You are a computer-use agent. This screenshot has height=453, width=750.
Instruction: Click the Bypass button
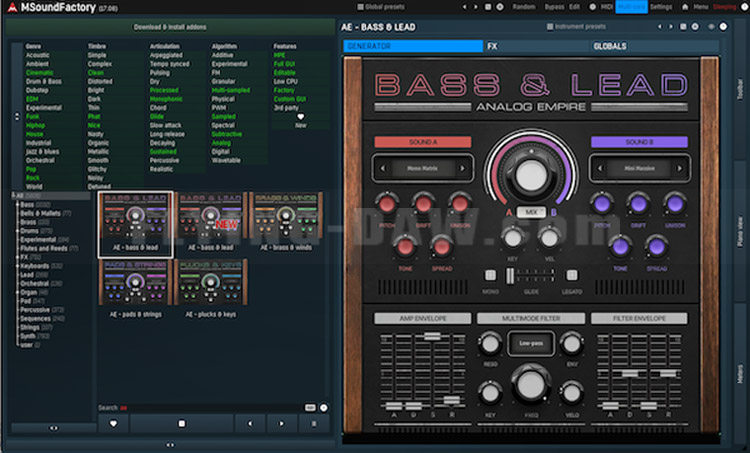tap(554, 7)
